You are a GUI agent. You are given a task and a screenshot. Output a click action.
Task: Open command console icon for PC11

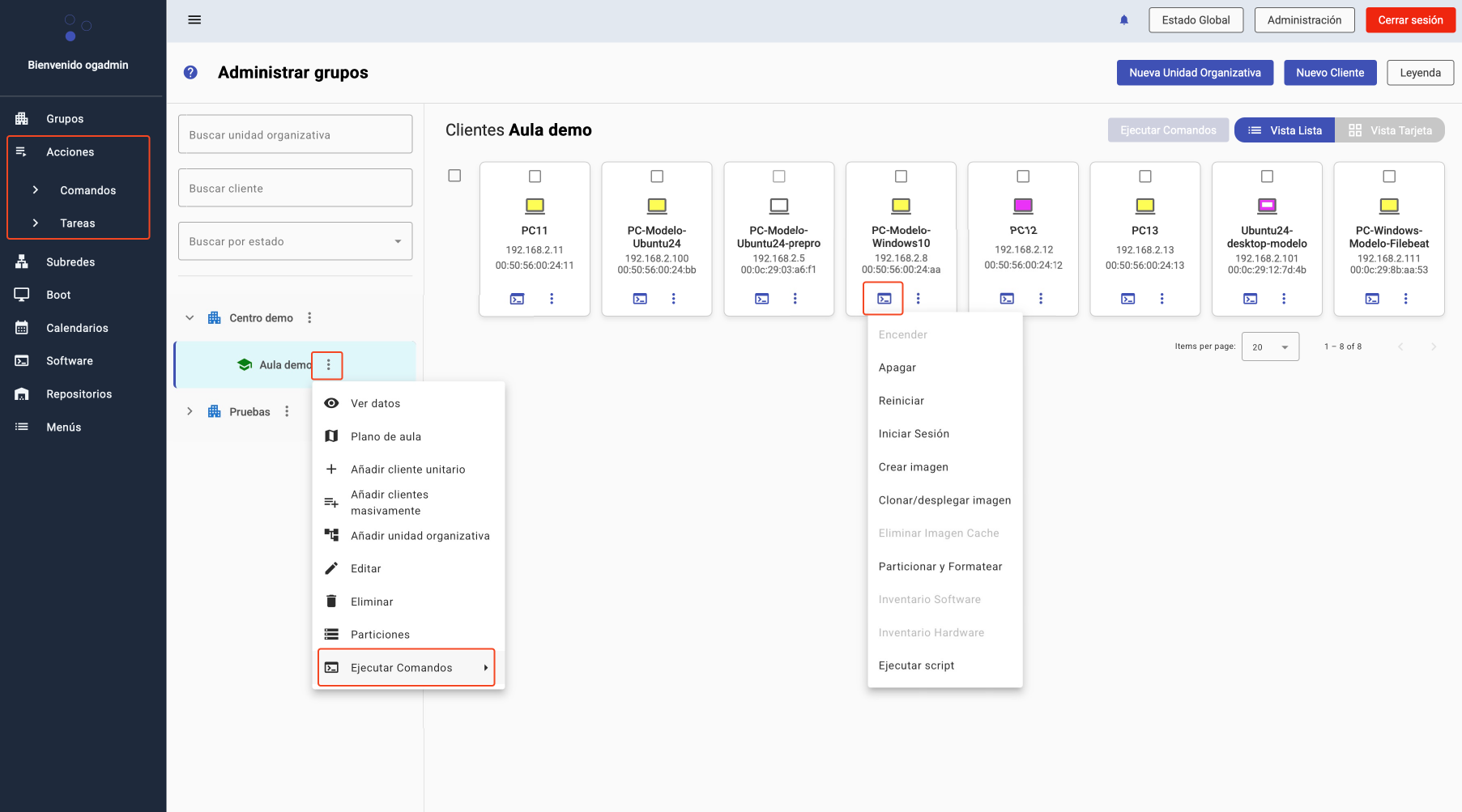point(517,299)
